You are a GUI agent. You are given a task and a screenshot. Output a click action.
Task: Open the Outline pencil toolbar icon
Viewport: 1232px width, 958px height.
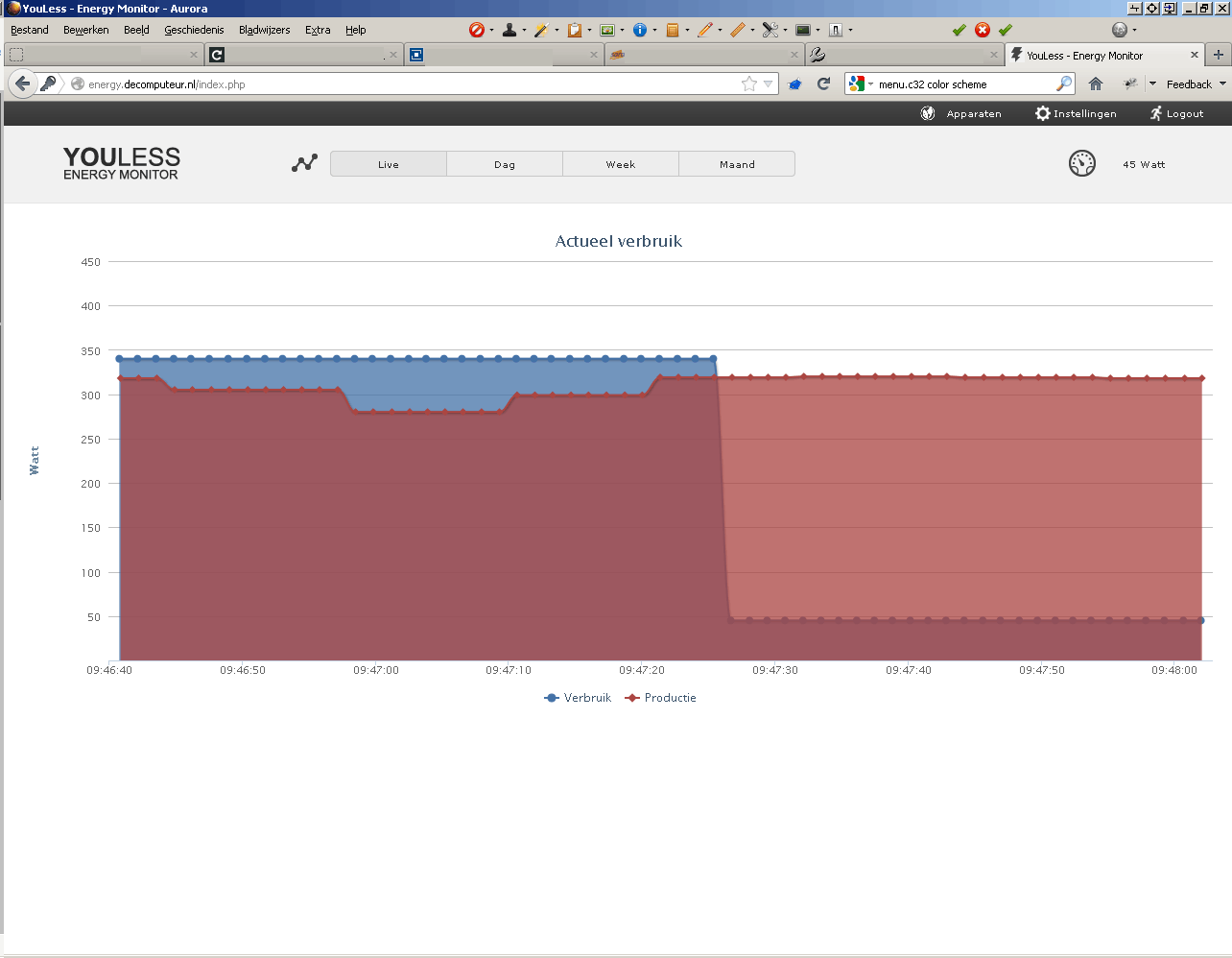pos(705,30)
